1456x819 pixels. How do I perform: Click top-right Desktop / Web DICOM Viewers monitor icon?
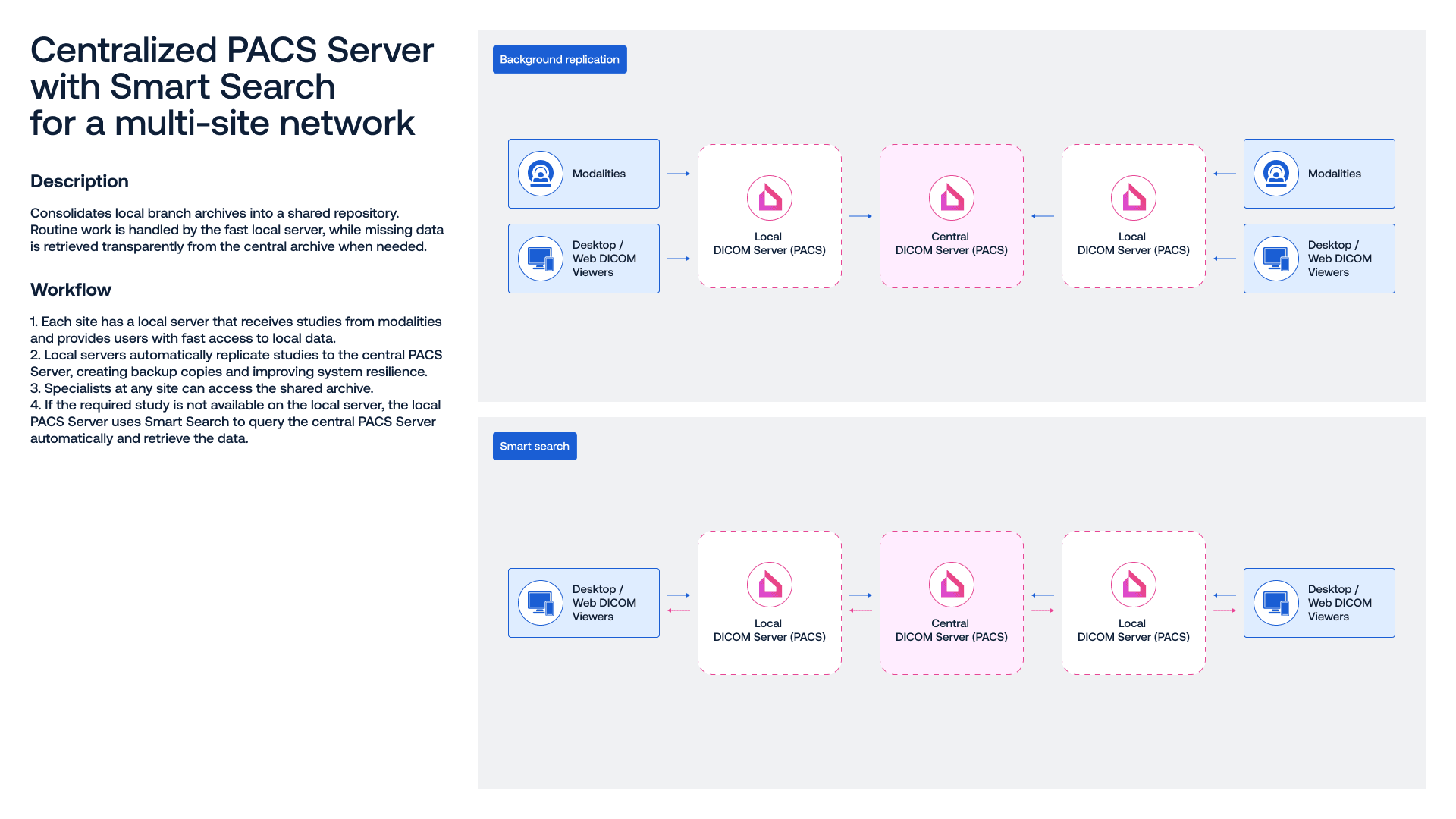click(1276, 259)
